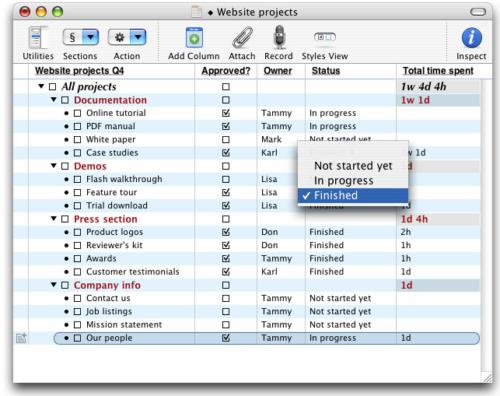The image size is (500, 396).
Task: Click the toolbar toggle pill in title bar
Action: click(x=478, y=12)
